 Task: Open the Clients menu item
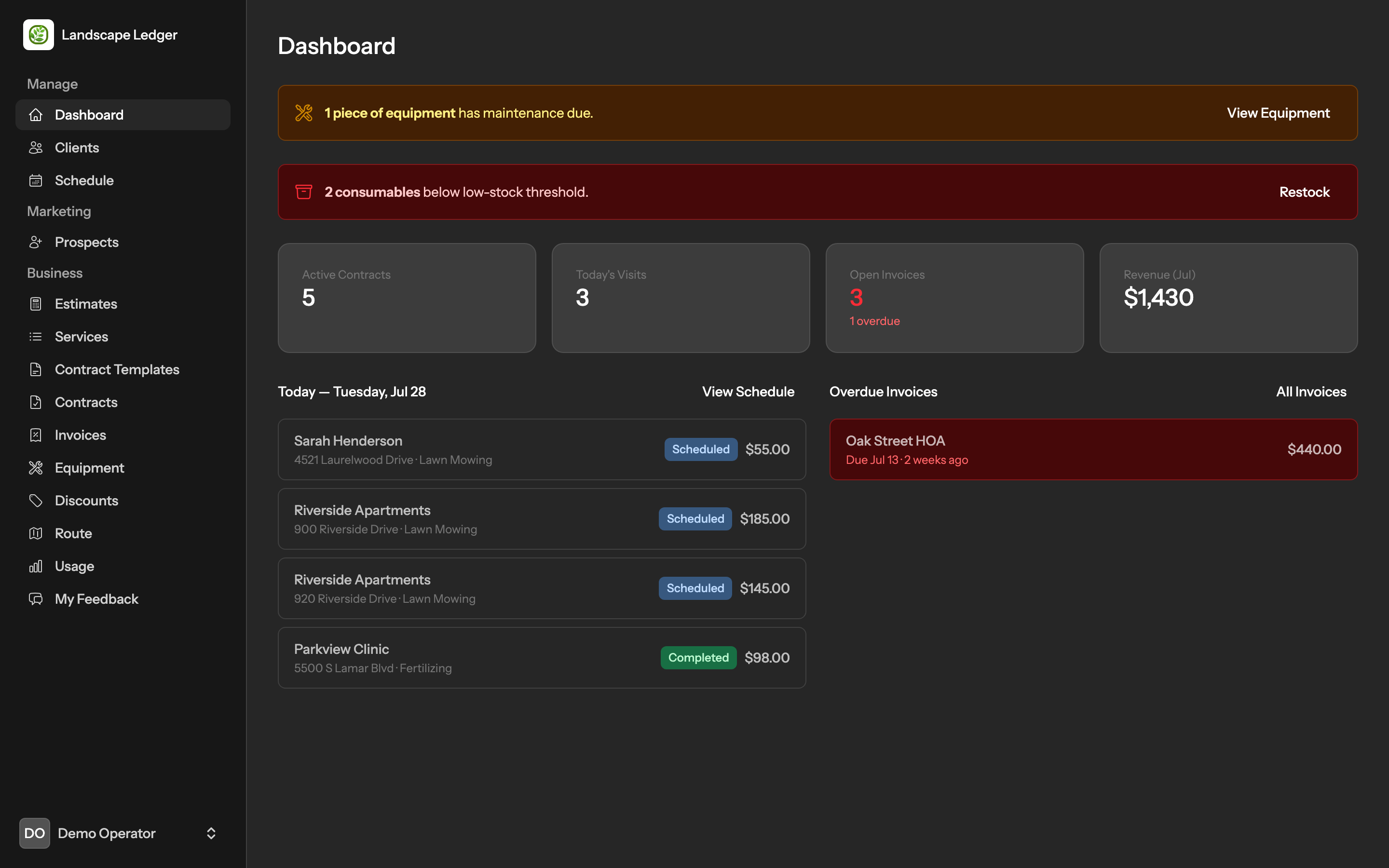pos(123,148)
